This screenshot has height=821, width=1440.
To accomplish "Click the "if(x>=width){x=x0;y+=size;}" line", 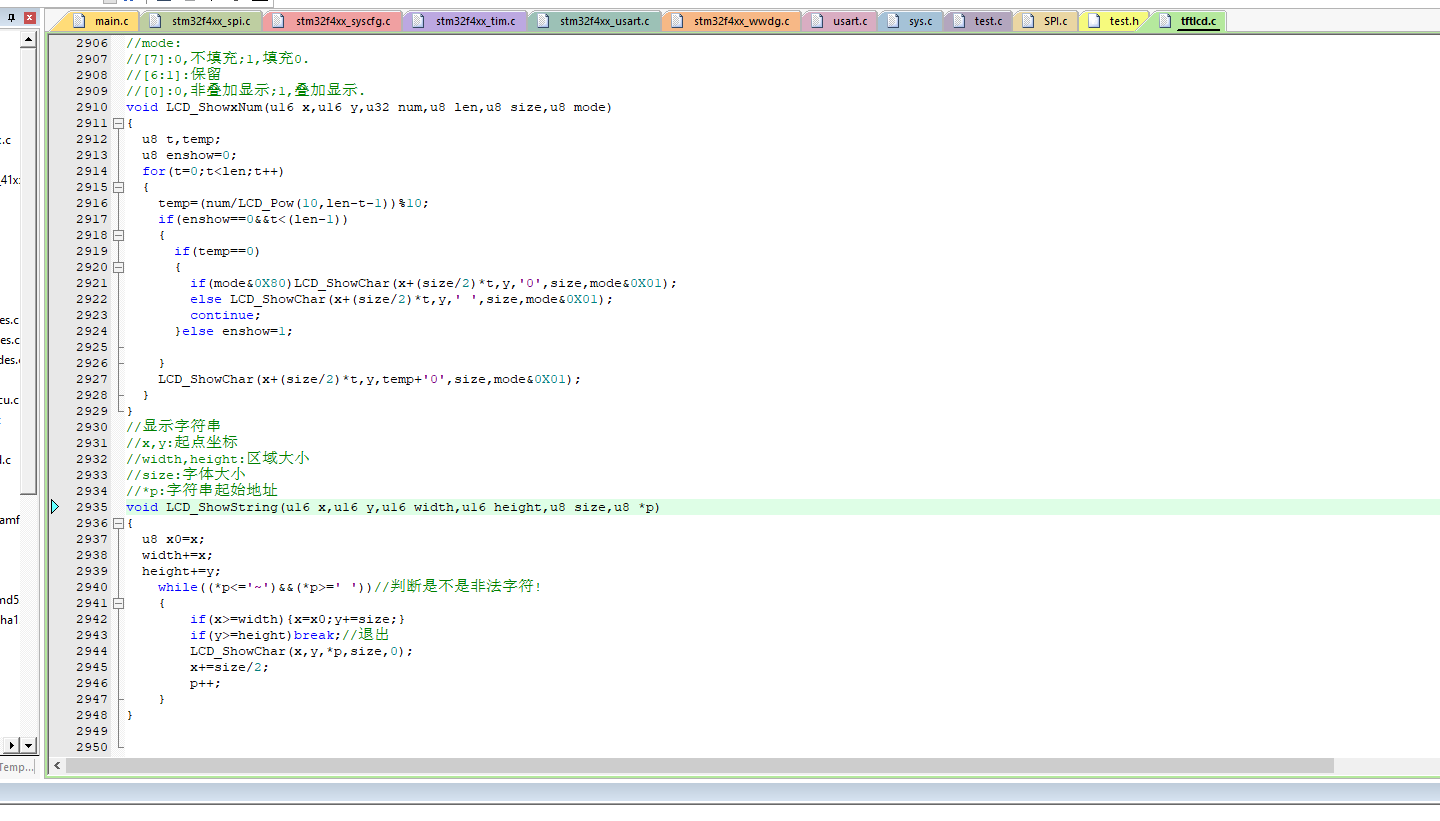I will (297, 619).
